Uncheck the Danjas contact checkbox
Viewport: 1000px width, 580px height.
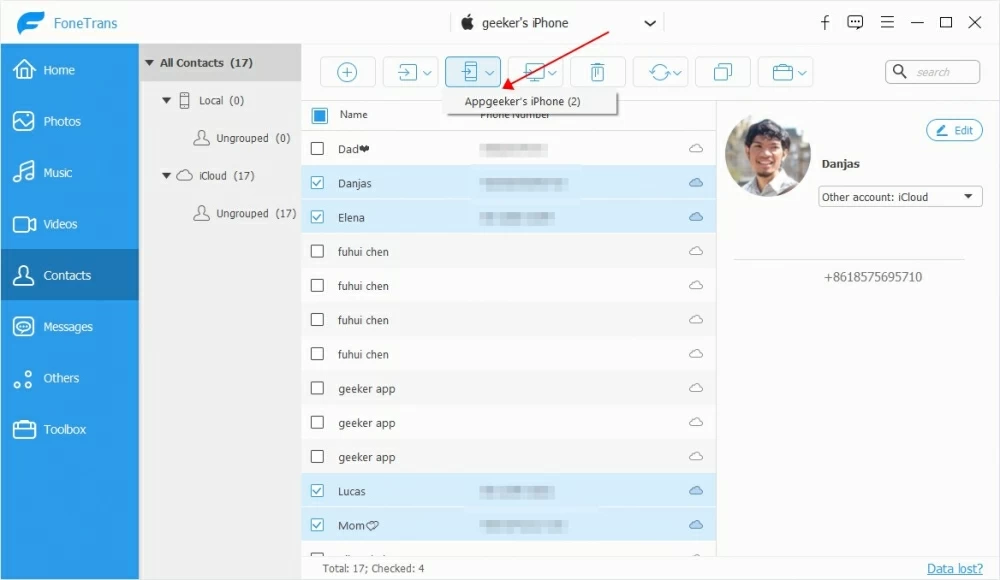point(317,183)
